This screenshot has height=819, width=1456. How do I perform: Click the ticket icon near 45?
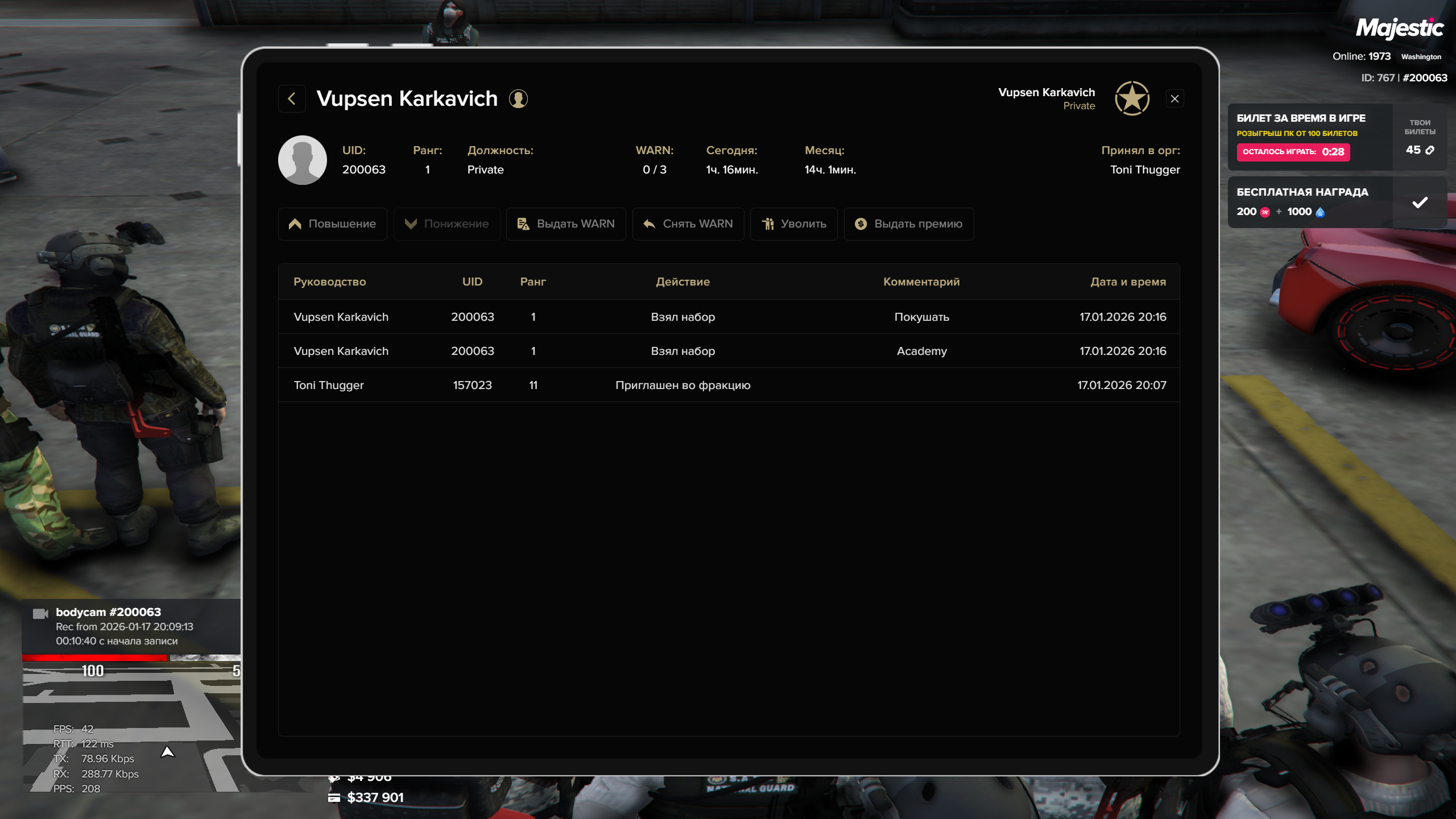click(1430, 150)
